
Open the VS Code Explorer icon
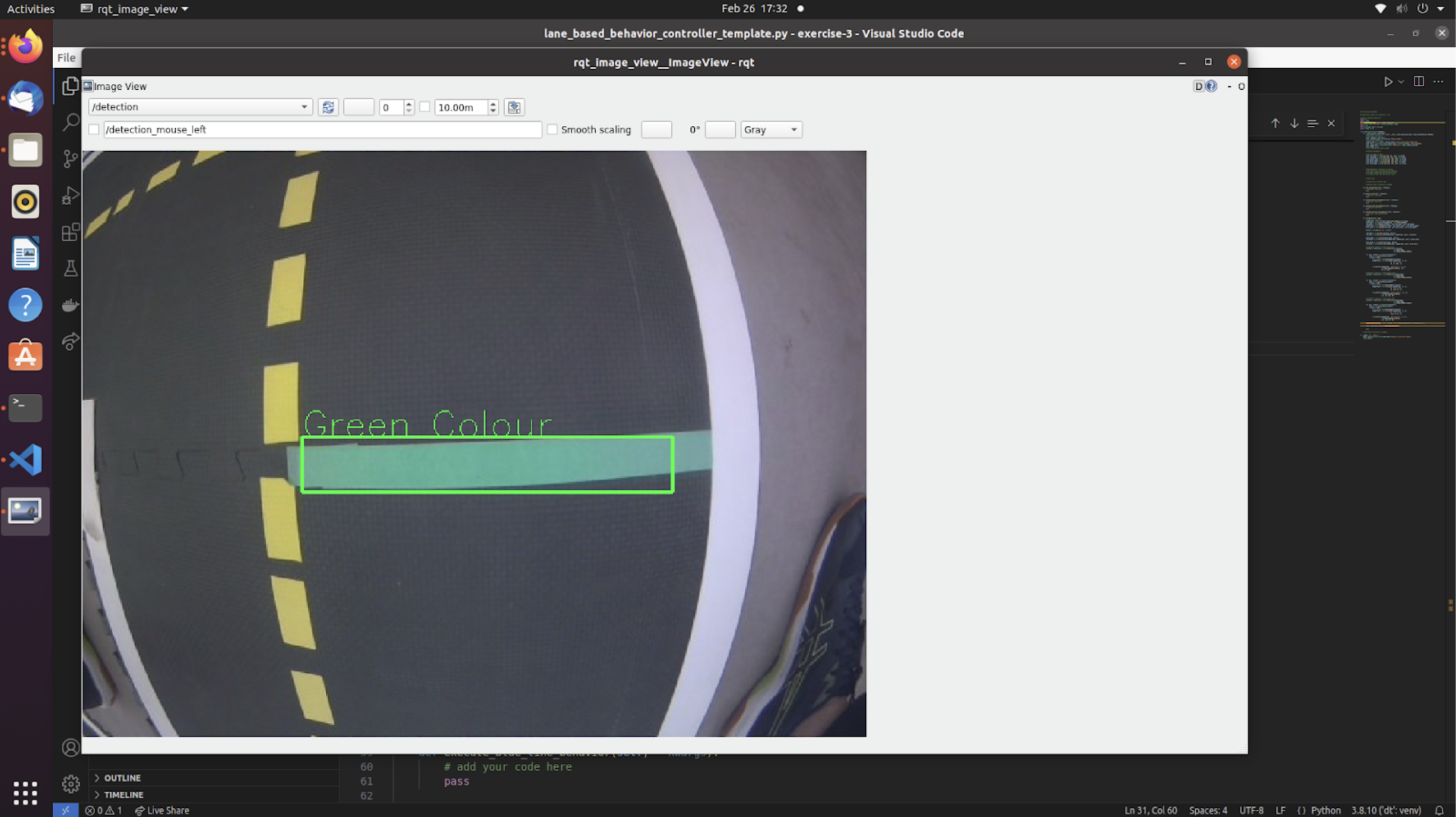click(x=70, y=86)
